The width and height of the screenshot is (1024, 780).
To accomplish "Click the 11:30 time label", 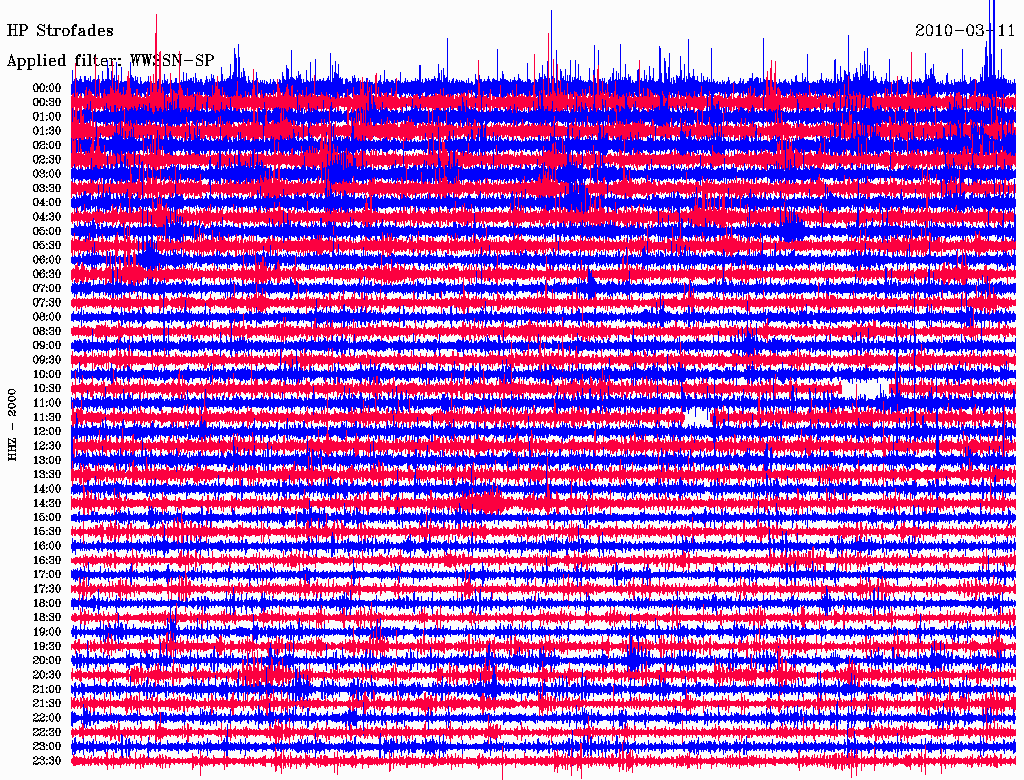I will click(47, 417).
